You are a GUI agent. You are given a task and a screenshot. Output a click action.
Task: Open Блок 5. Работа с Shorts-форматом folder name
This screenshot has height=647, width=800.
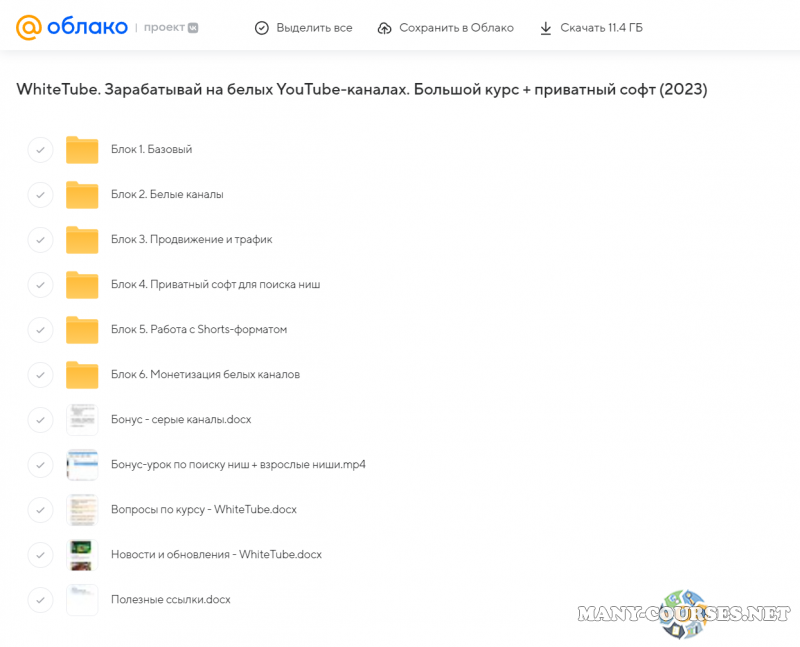[199, 330]
